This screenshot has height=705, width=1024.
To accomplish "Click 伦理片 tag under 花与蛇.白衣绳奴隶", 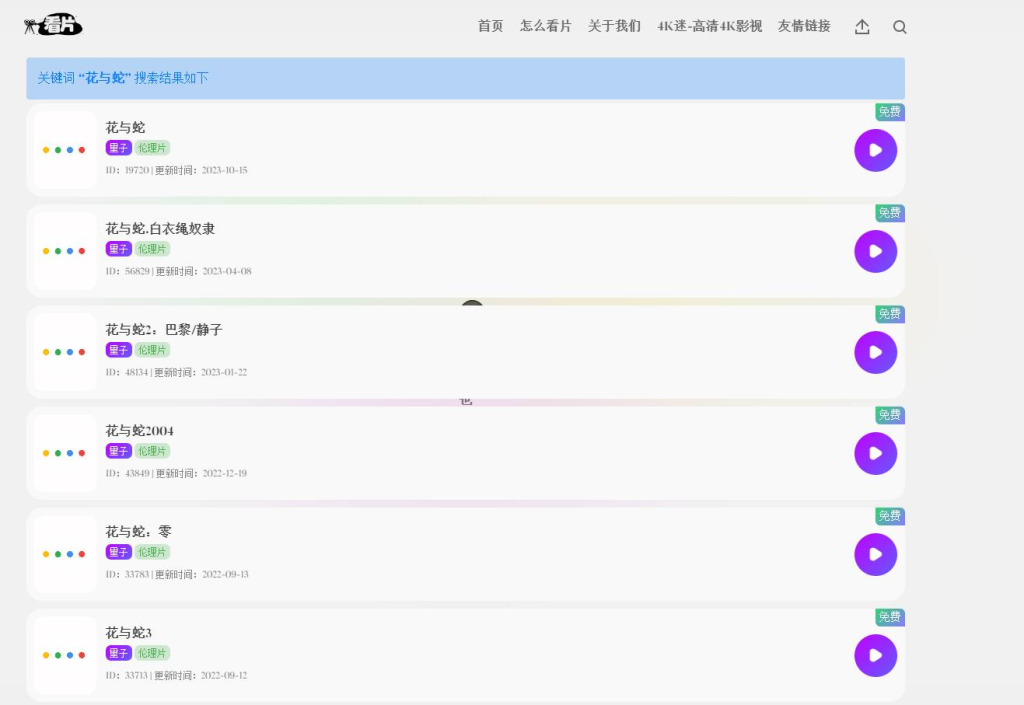I will [152, 249].
